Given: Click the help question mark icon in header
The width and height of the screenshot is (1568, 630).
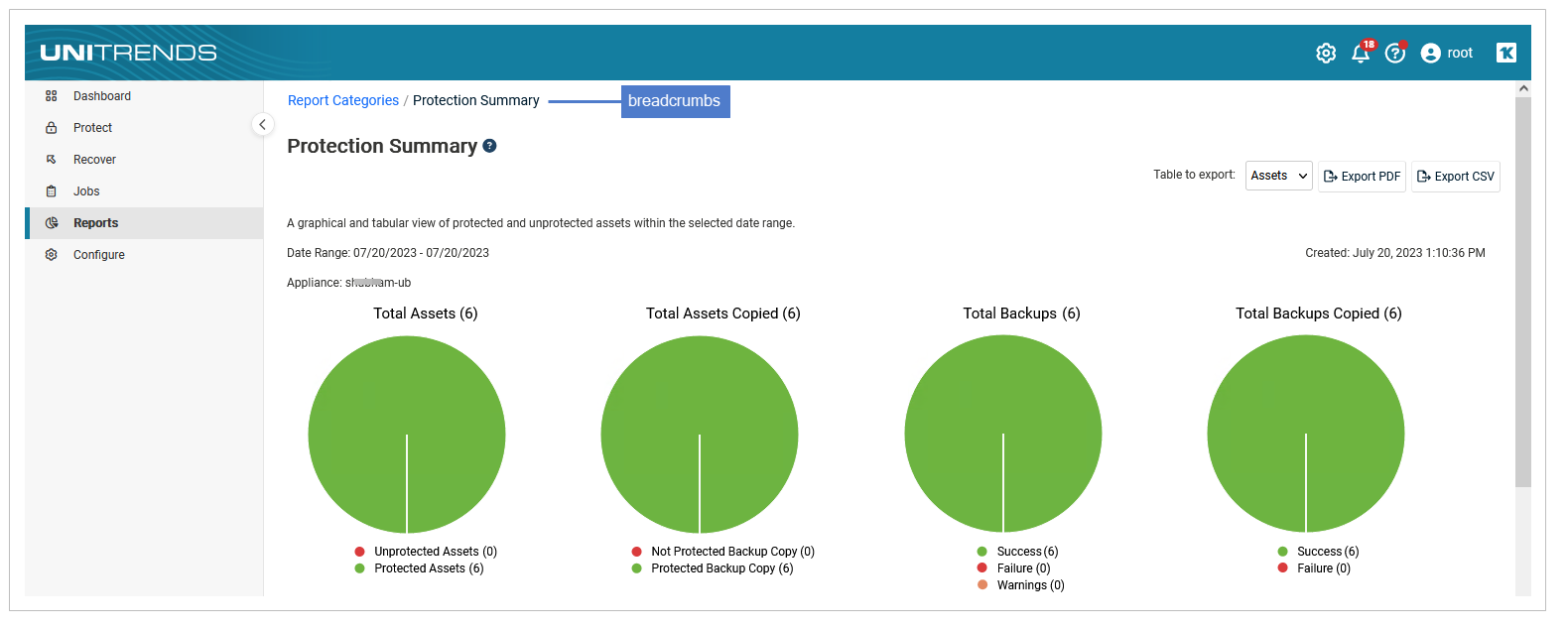Looking at the screenshot, I should (1395, 54).
